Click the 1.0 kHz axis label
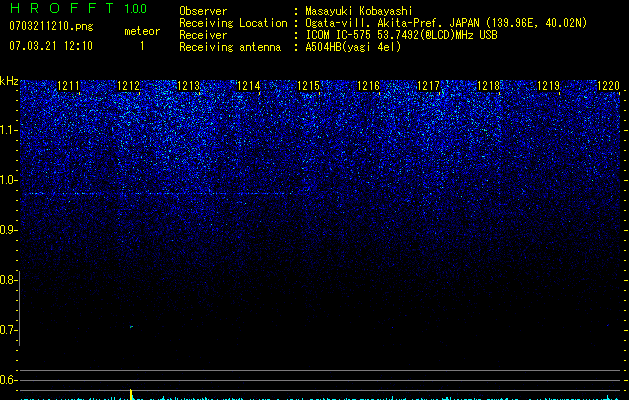This screenshot has width=629, height=400. pyautogui.click(x=8, y=180)
